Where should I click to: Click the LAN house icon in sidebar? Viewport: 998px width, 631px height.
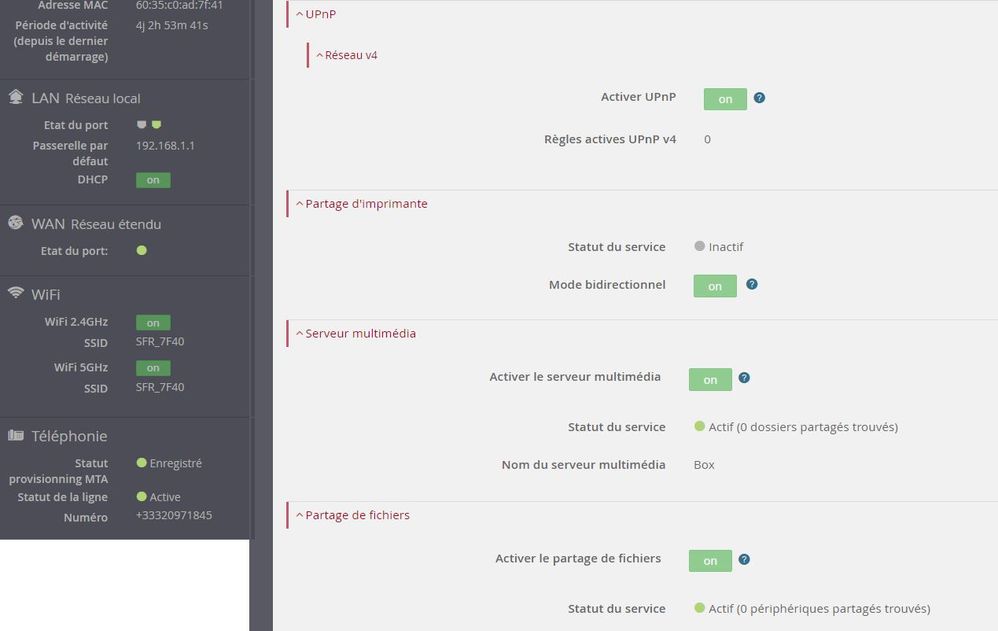tap(15, 97)
